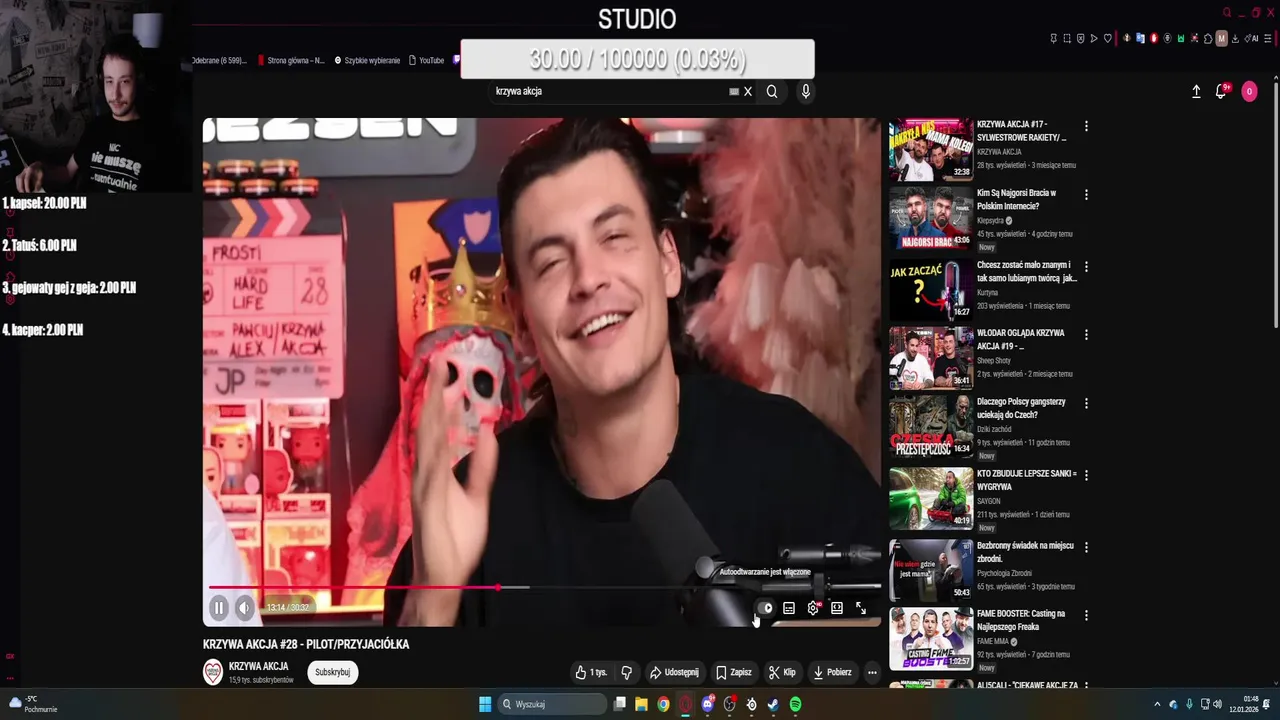Viewport: 1280px width, 720px height.
Task: Open options for 'KRZYWA AKCJA #17' recommended video
Action: pos(1086,126)
